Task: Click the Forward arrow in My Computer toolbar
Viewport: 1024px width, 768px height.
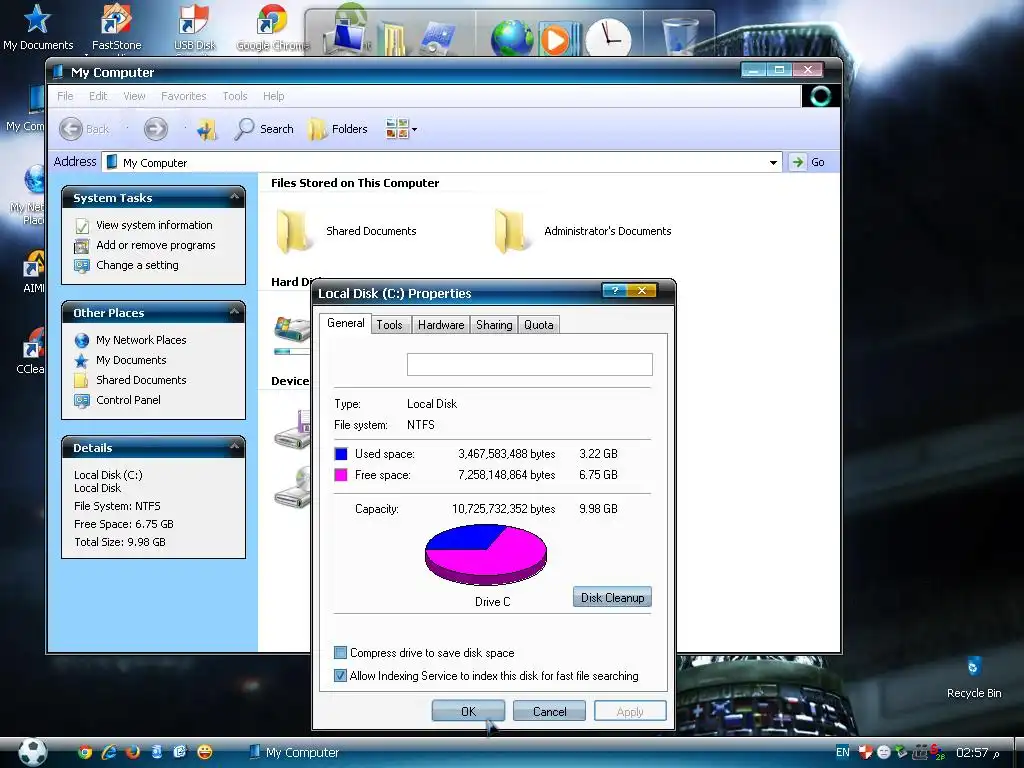Action: [x=155, y=129]
